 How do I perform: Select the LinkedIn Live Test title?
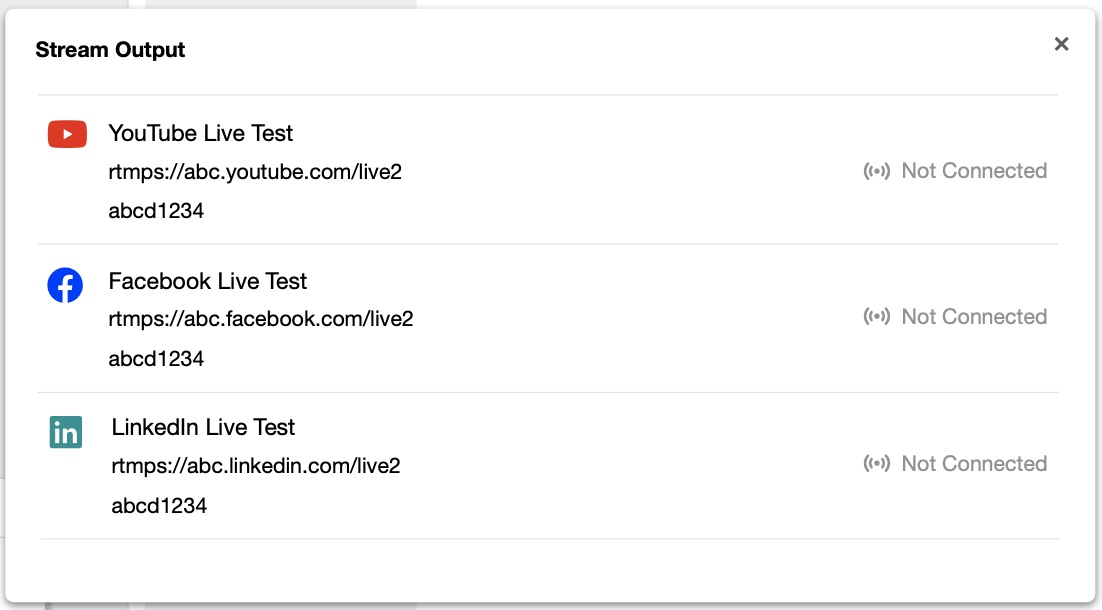click(x=203, y=427)
